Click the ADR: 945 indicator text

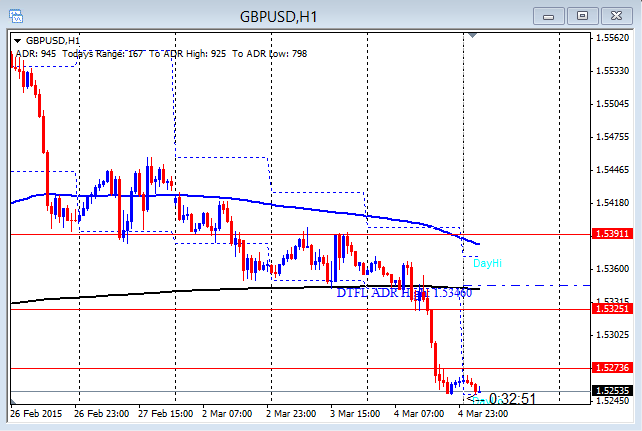point(36,54)
